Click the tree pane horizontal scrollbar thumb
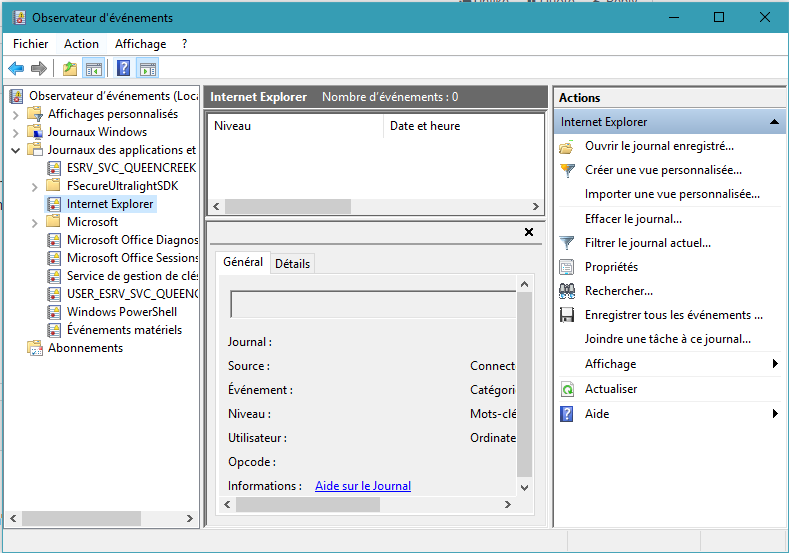Screen dimensions: 789x553 point(82,518)
